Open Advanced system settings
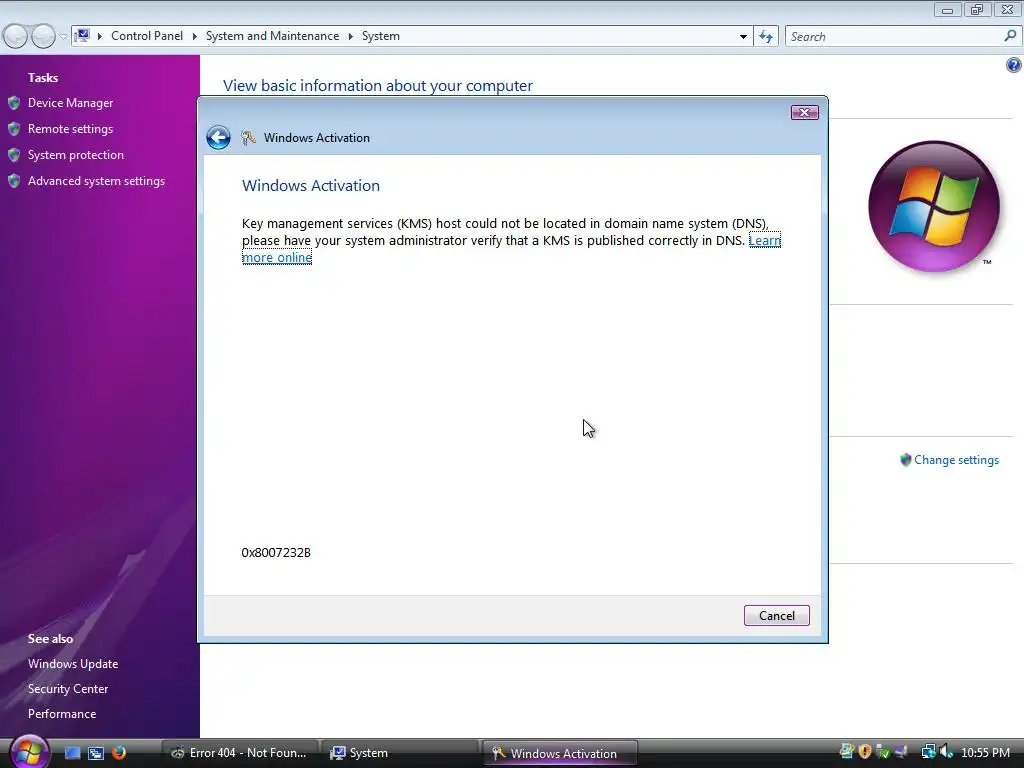 coord(96,181)
